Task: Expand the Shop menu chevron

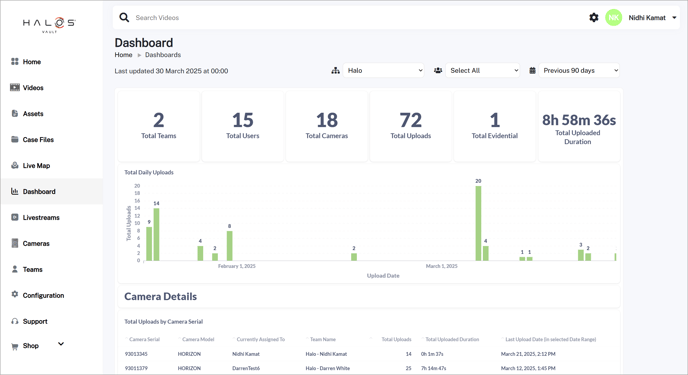Action: tap(61, 344)
